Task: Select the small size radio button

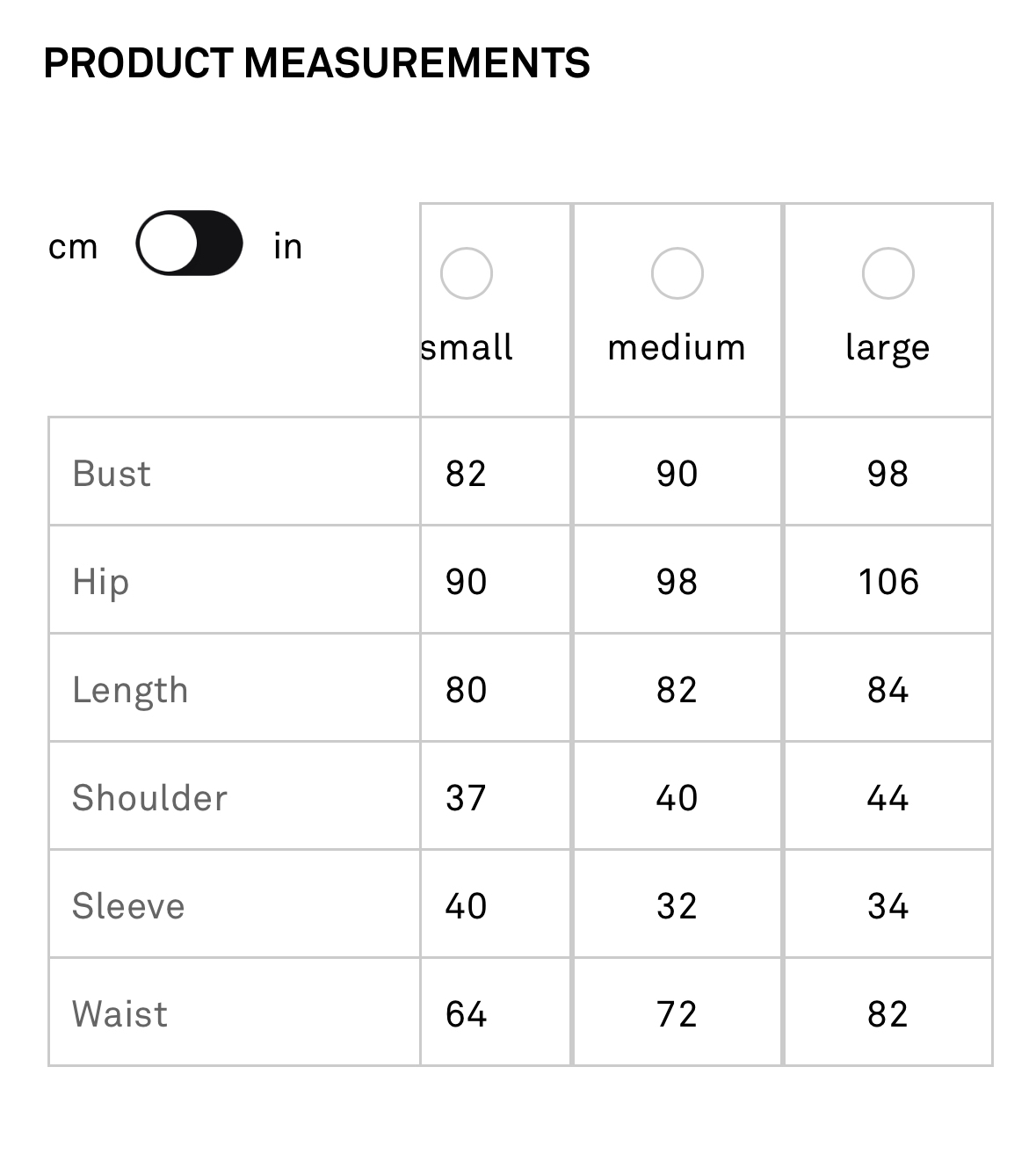Action: pos(466,273)
